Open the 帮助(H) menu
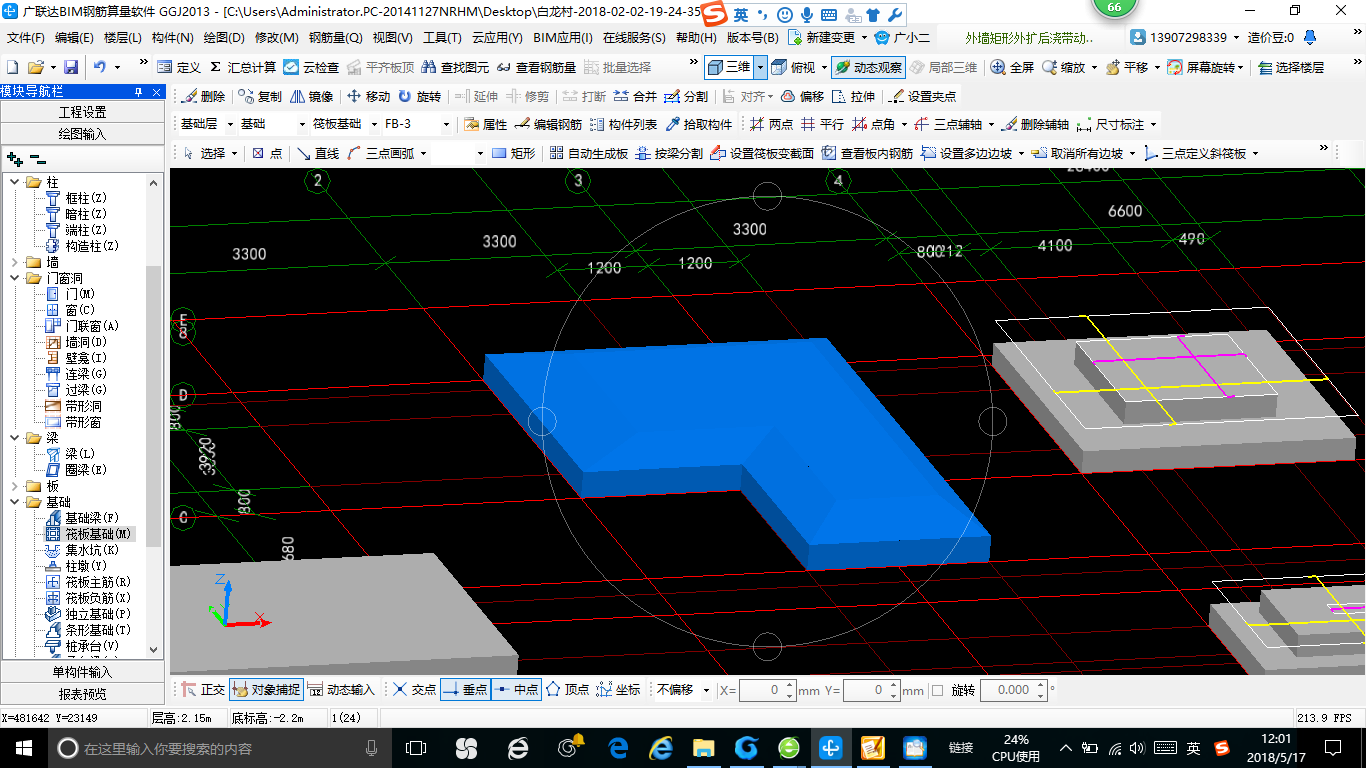 [x=696, y=38]
